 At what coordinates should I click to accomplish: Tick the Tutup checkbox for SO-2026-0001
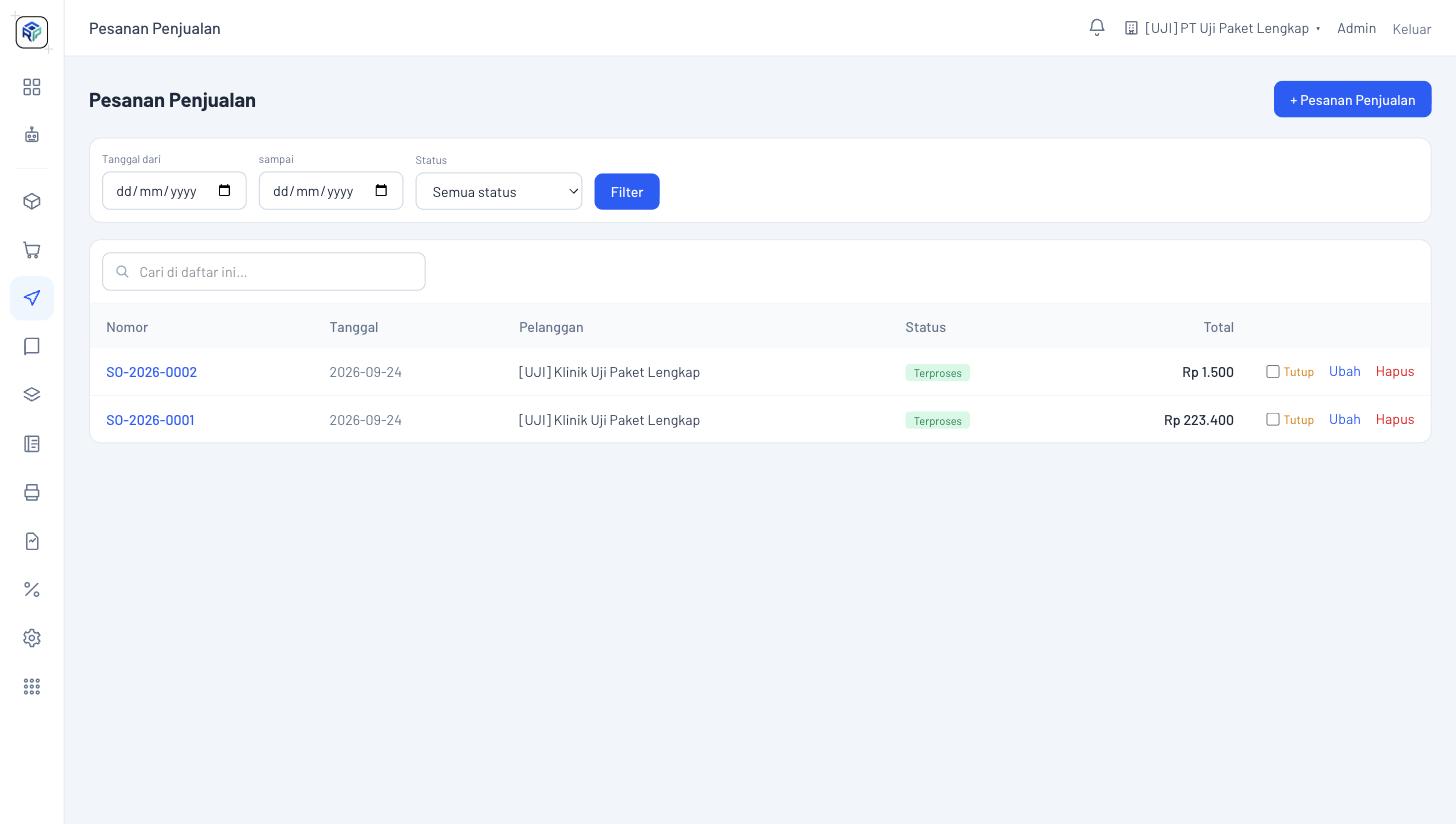(1273, 419)
